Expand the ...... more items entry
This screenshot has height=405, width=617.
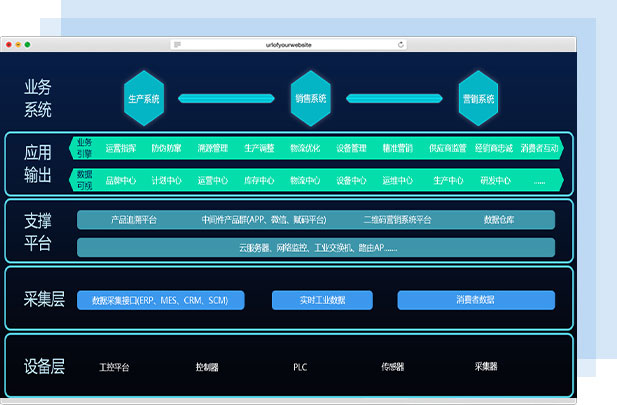(540, 181)
